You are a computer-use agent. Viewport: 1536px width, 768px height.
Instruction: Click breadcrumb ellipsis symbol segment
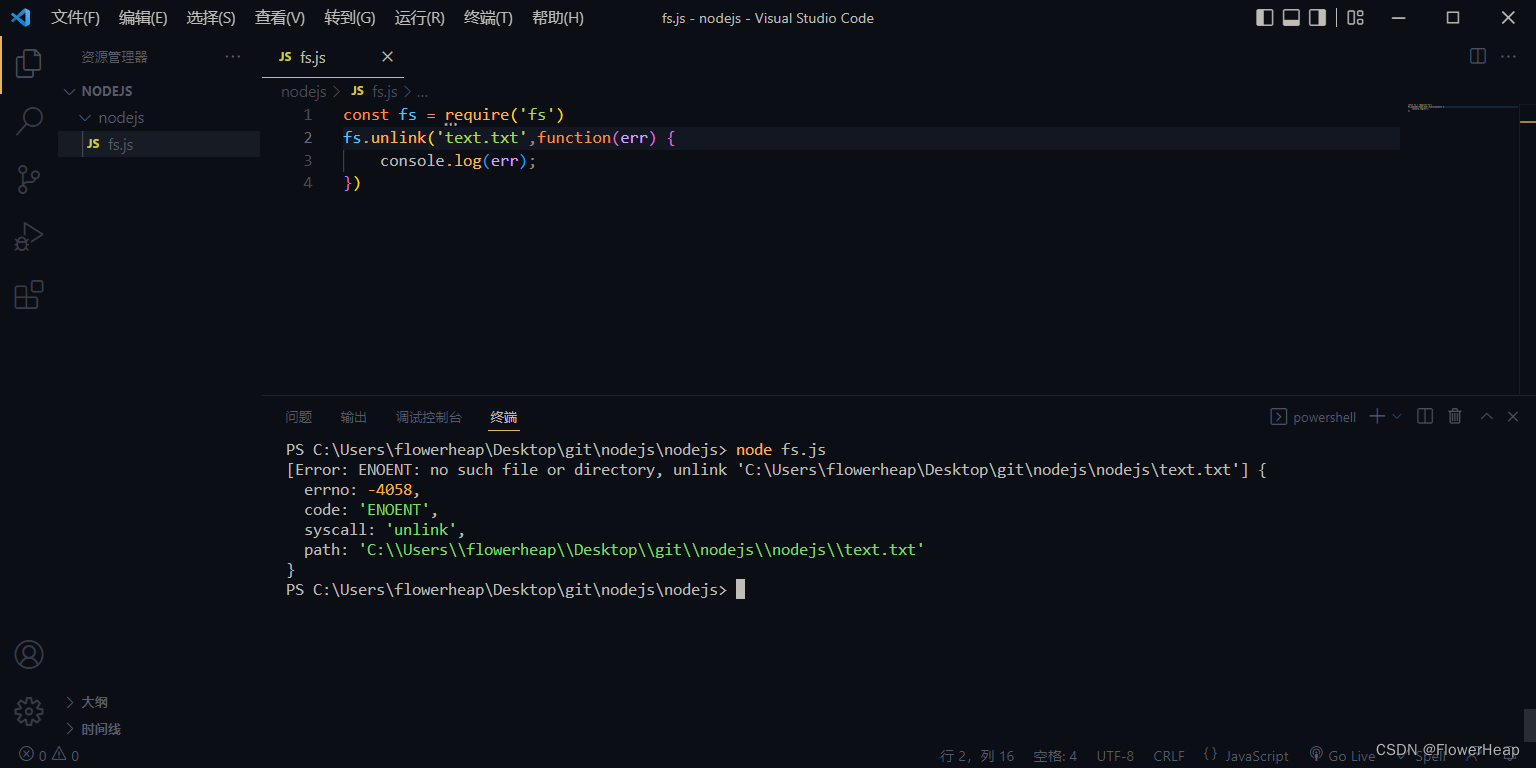(422, 91)
